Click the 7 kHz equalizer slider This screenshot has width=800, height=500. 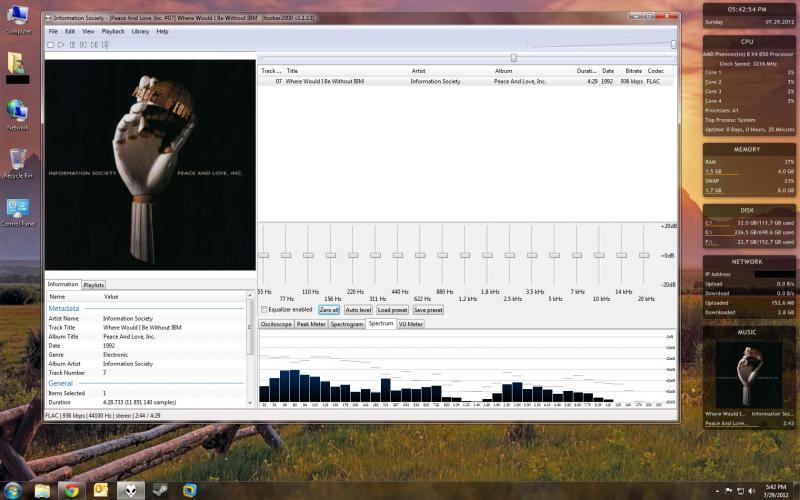577,255
